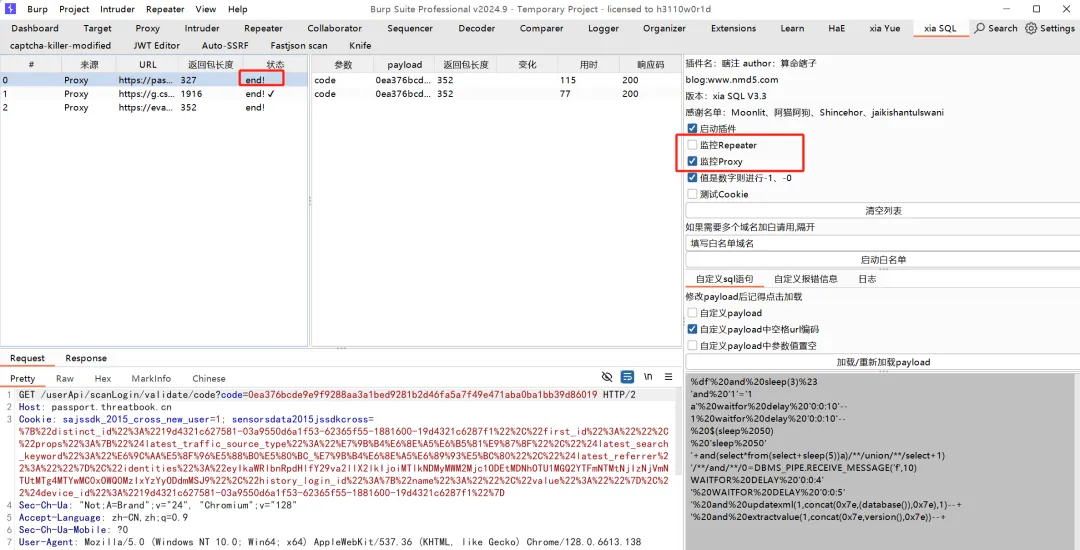Open the Repeater menu in menu bar
The width and height of the screenshot is (1080, 550).
point(165,9)
